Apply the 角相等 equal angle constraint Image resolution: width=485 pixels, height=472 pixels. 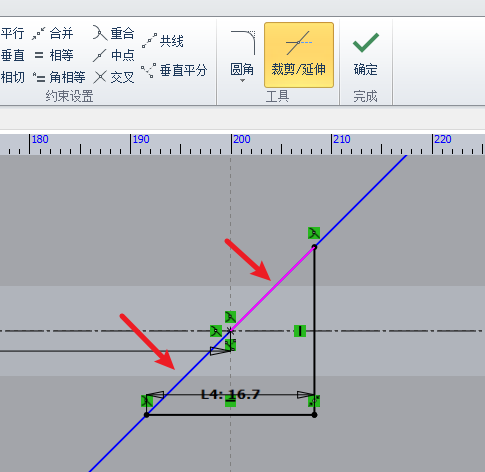[x=59, y=77]
